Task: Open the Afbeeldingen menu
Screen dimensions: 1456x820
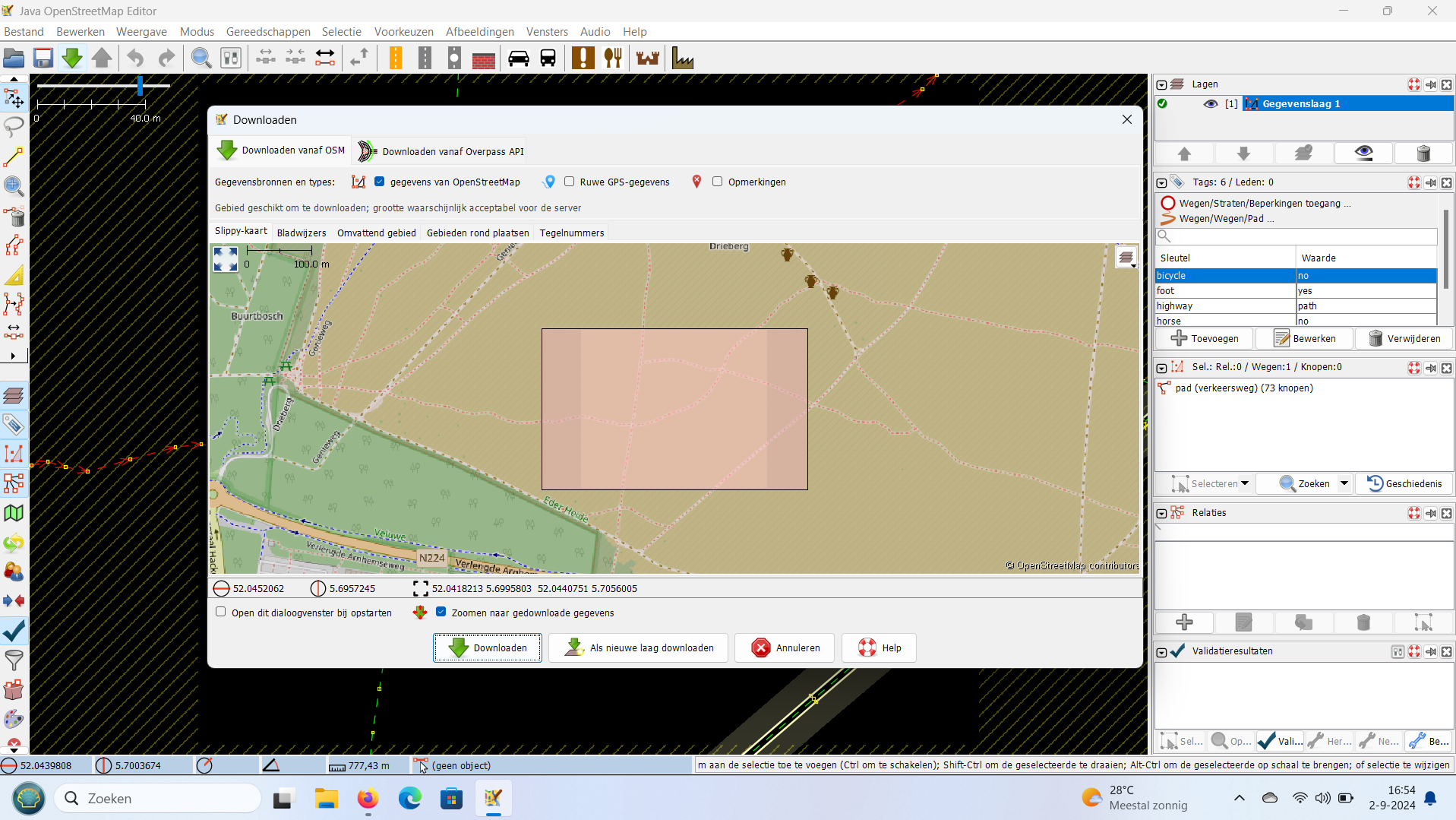Action: (x=479, y=32)
